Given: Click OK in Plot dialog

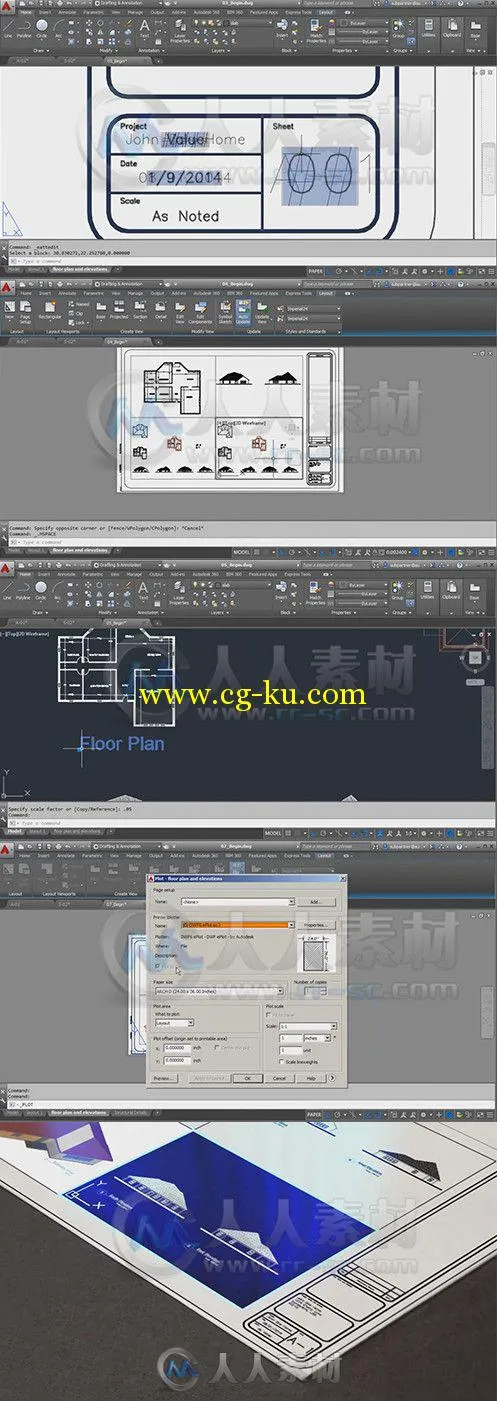Looking at the screenshot, I should [247, 1078].
